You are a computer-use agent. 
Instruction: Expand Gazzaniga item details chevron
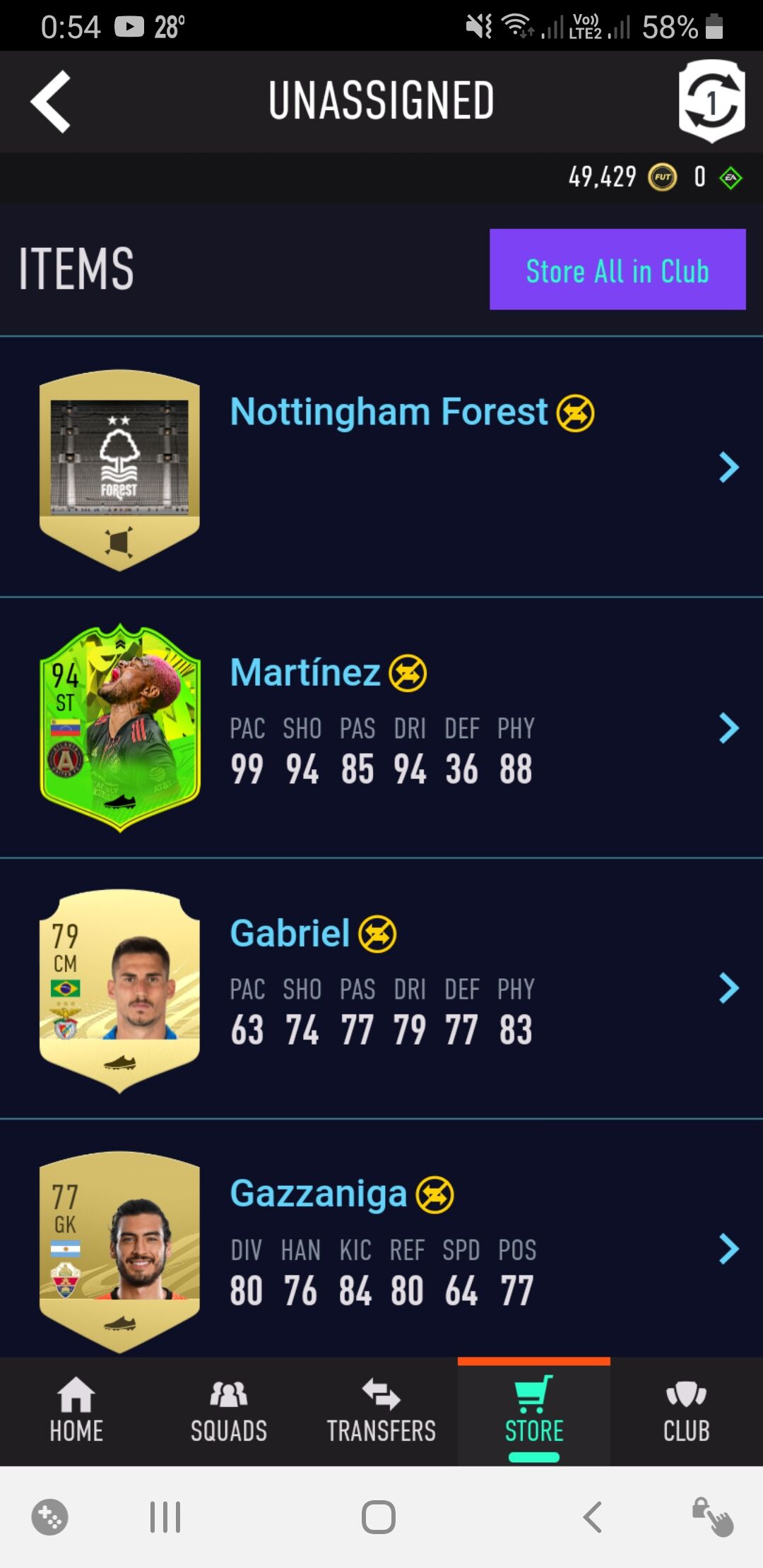(x=728, y=1249)
